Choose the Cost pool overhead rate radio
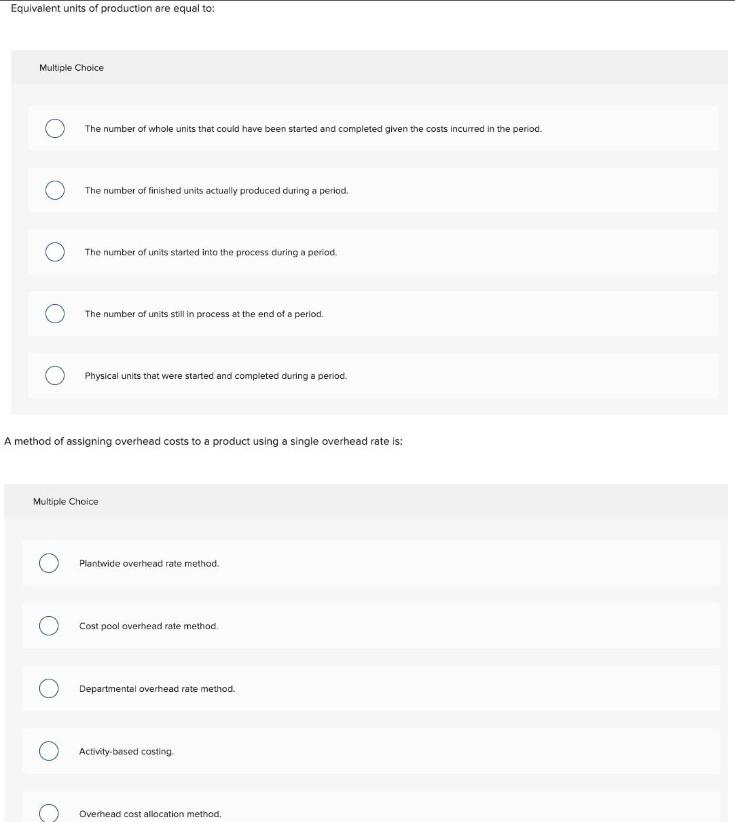Viewport: 735px width, 822px height. [x=48, y=626]
